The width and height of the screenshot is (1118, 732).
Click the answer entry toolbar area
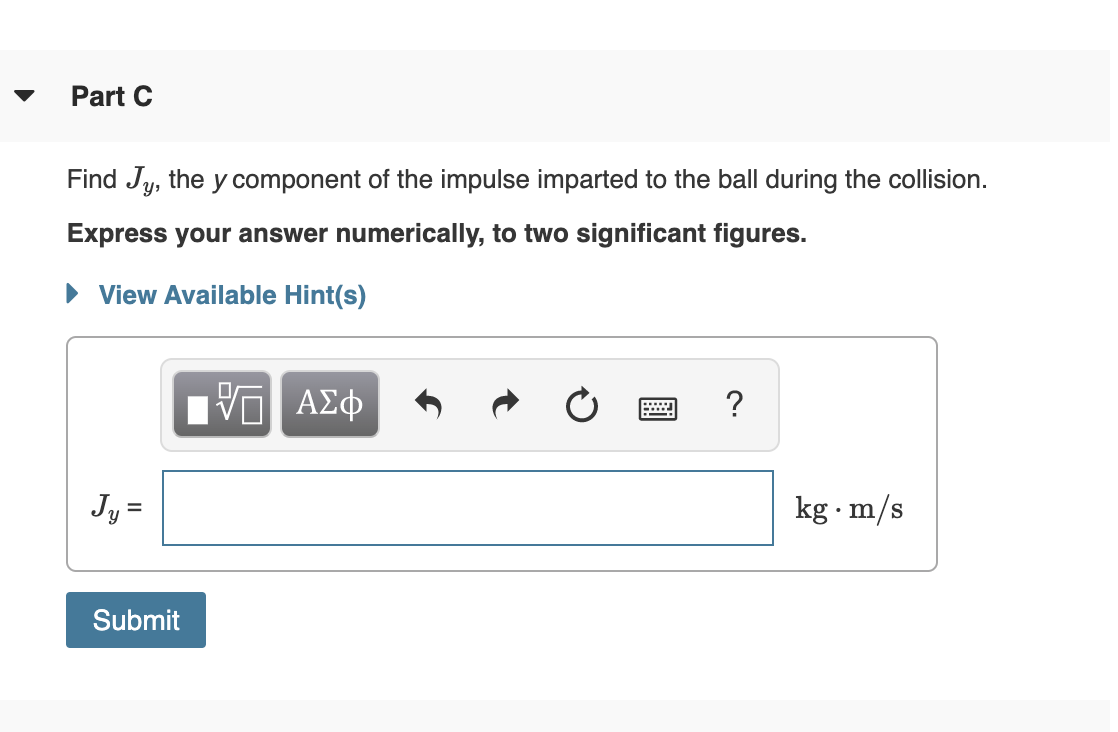tap(469, 404)
